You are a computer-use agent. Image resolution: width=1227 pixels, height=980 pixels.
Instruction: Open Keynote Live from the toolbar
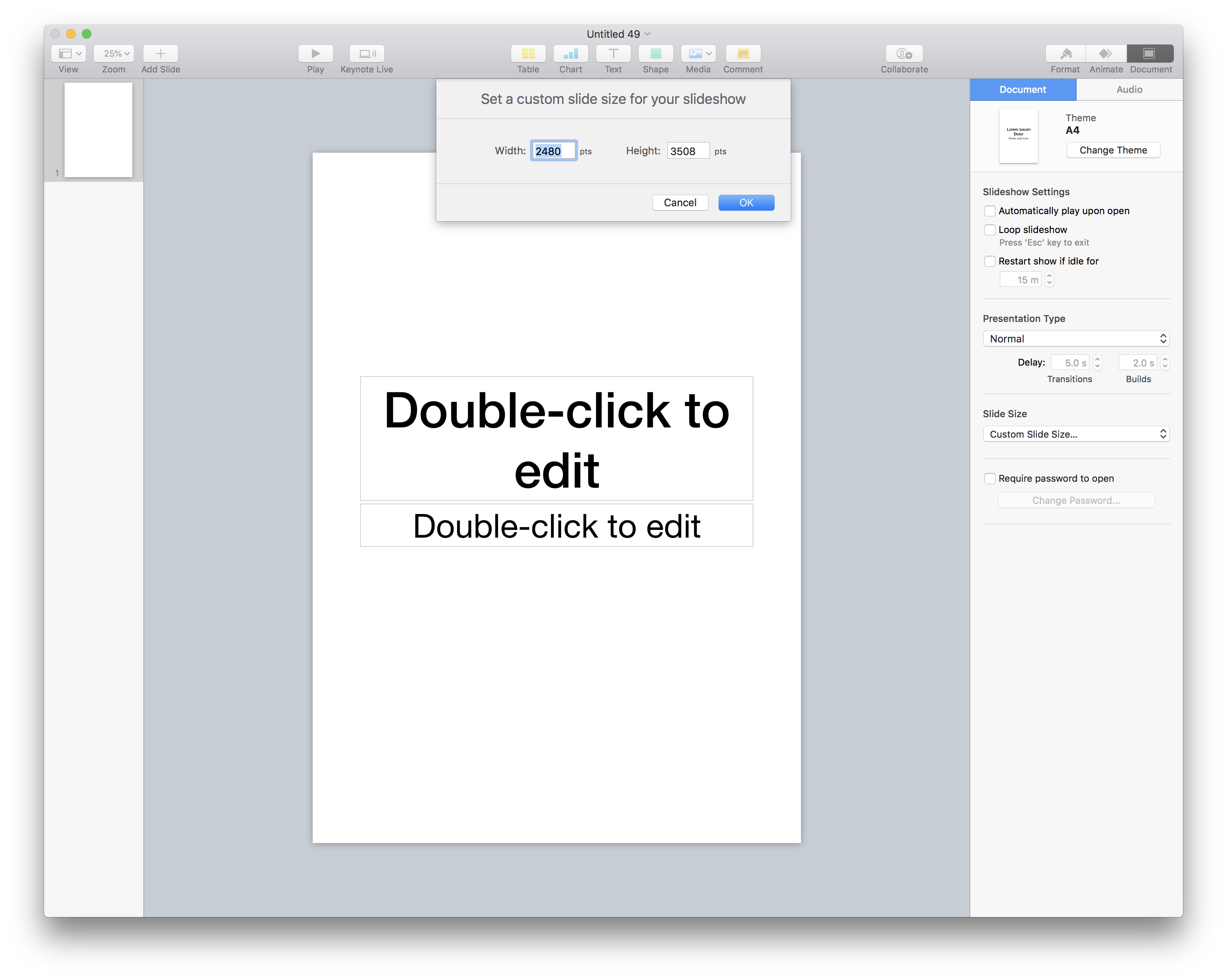(x=367, y=54)
